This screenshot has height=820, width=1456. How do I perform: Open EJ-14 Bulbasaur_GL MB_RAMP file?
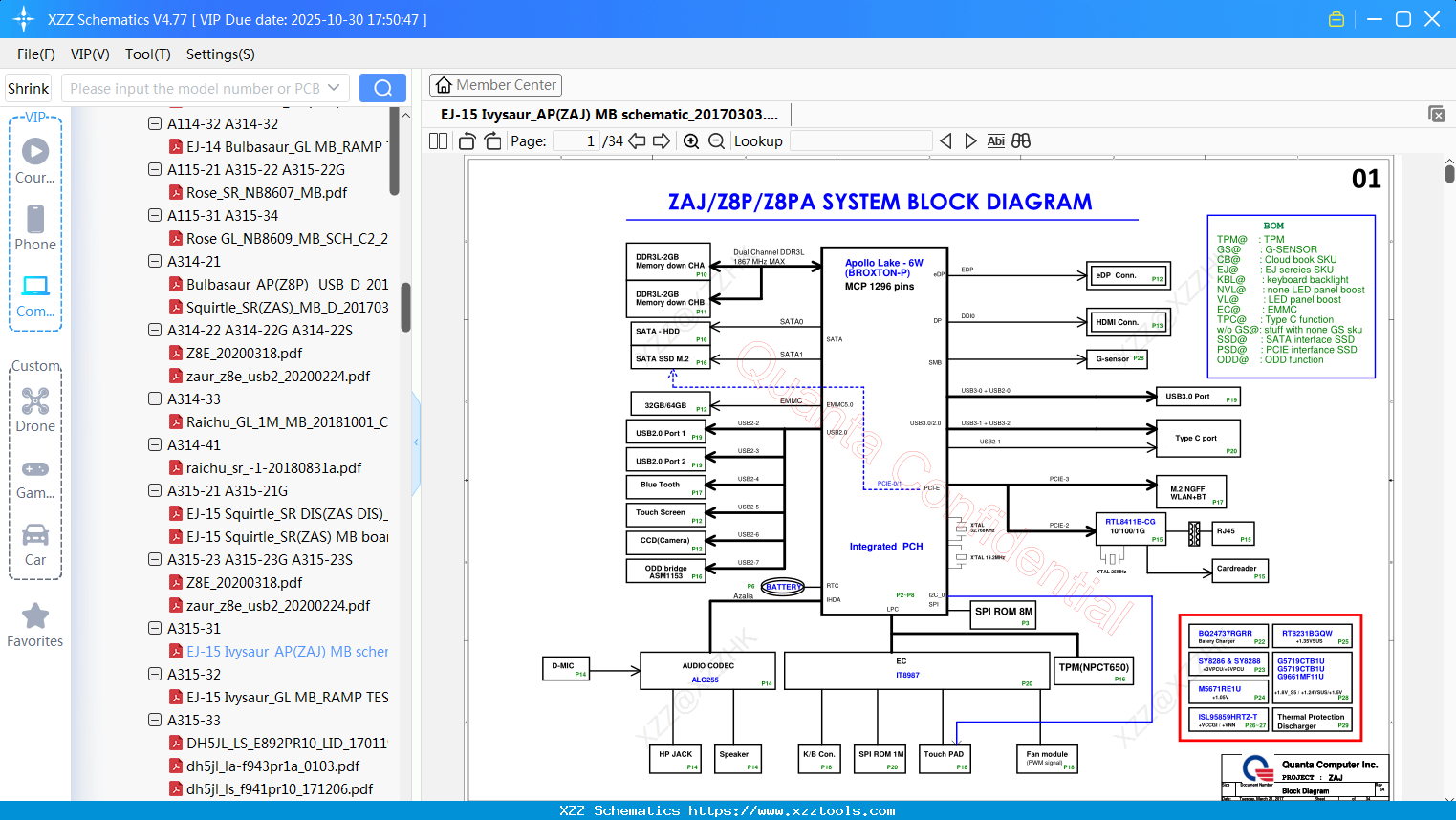[x=279, y=146]
